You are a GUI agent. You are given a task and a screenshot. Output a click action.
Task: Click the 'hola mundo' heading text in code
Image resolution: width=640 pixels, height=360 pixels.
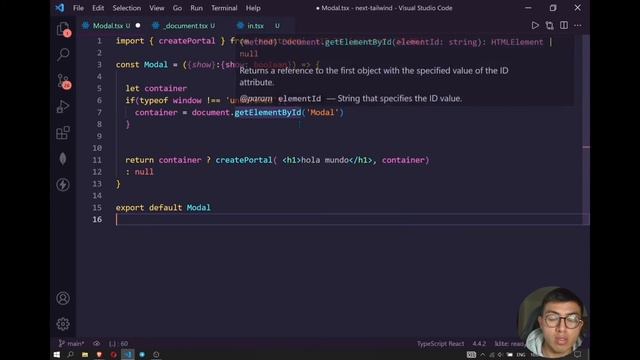pyautogui.click(x=325, y=160)
